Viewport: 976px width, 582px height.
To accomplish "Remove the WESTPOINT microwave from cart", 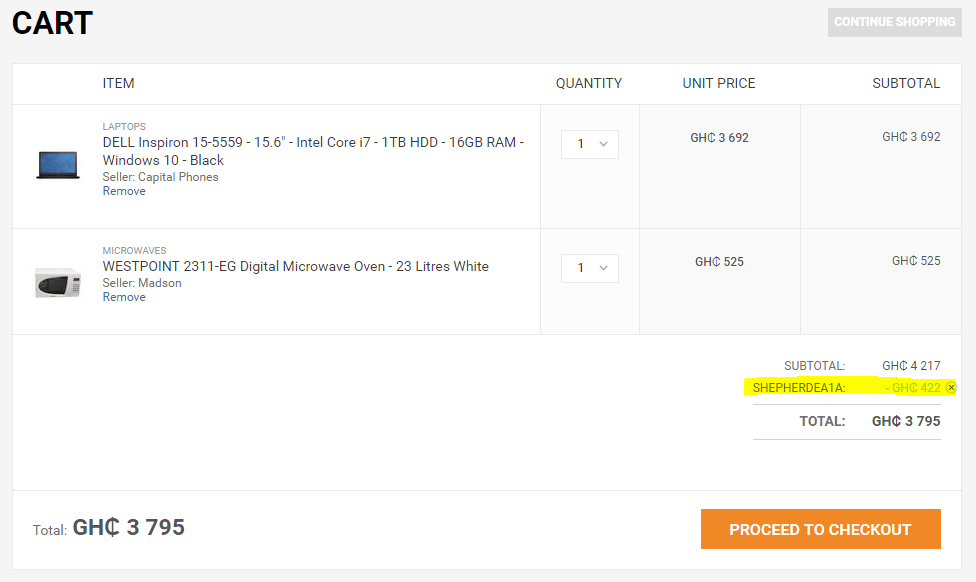I will (124, 297).
